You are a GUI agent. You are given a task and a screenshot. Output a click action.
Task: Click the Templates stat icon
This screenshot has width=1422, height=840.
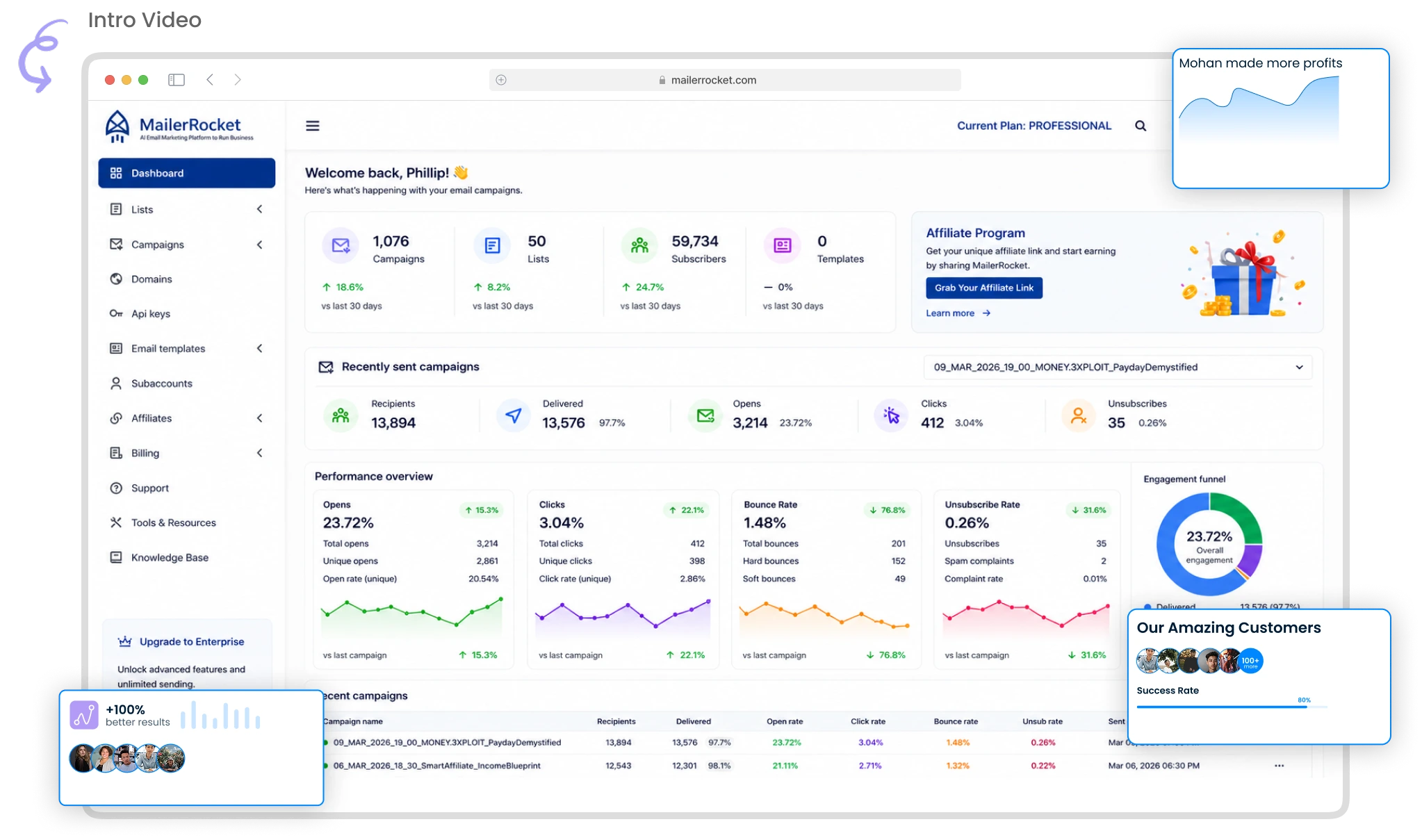783,245
